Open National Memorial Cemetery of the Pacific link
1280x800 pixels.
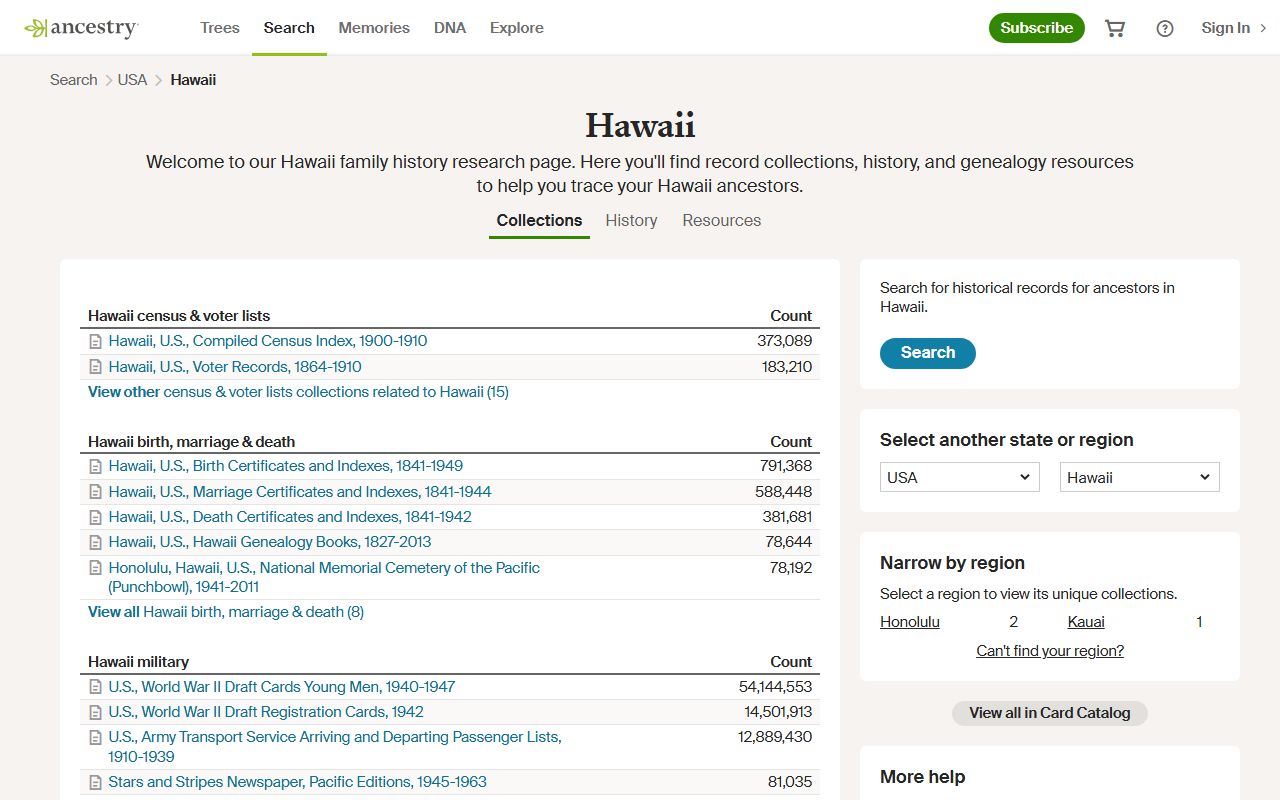(324, 577)
